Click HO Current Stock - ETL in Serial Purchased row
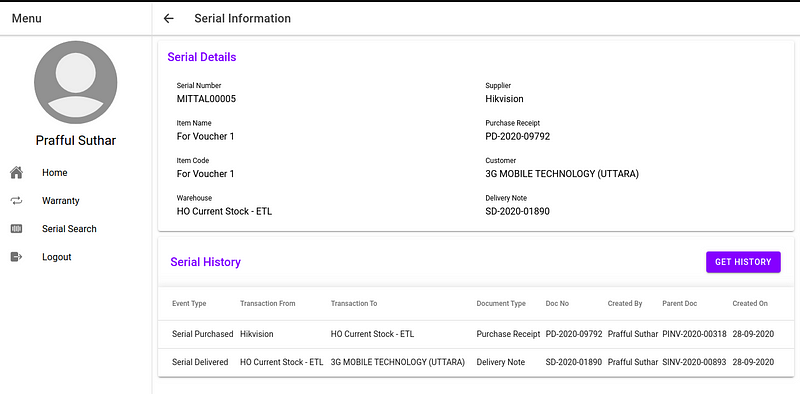 click(x=372, y=334)
